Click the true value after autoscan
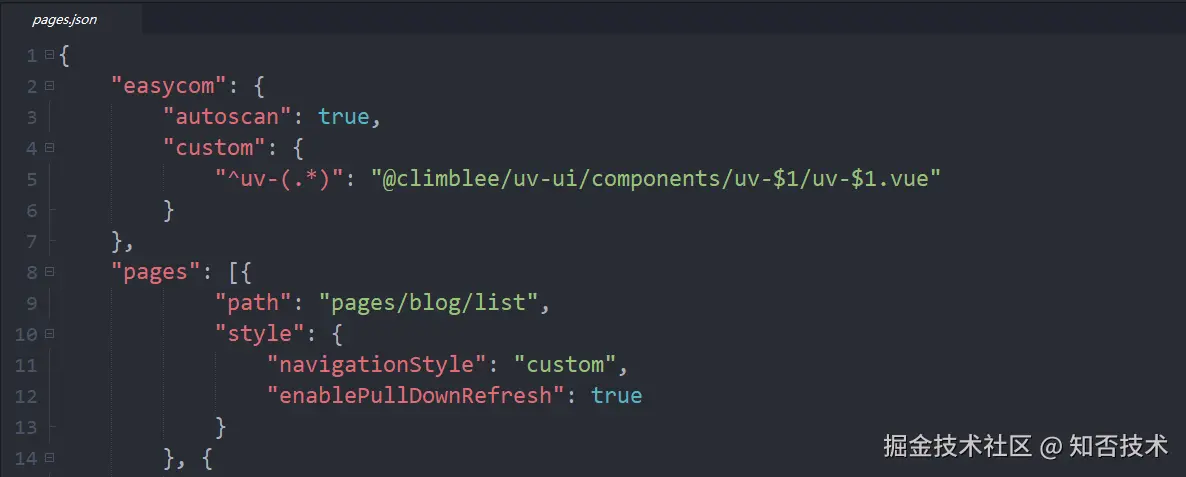This screenshot has width=1186, height=477. 343,117
